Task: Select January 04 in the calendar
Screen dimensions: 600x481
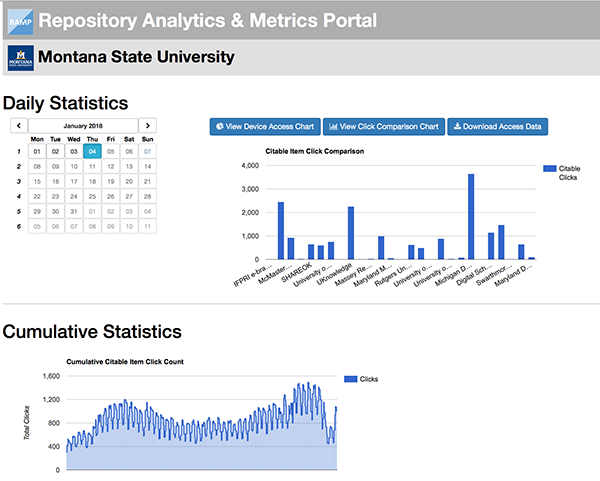Action: pyautogui.click(x=92, y=152)
